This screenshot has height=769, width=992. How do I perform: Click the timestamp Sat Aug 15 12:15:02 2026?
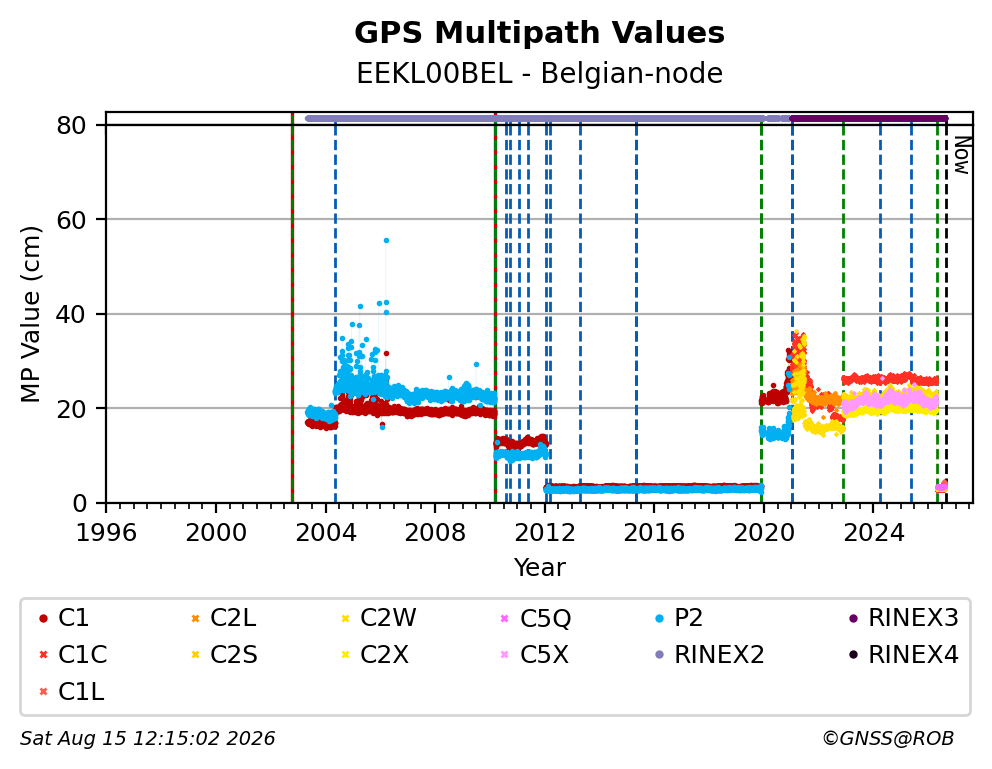coord(147,739)
